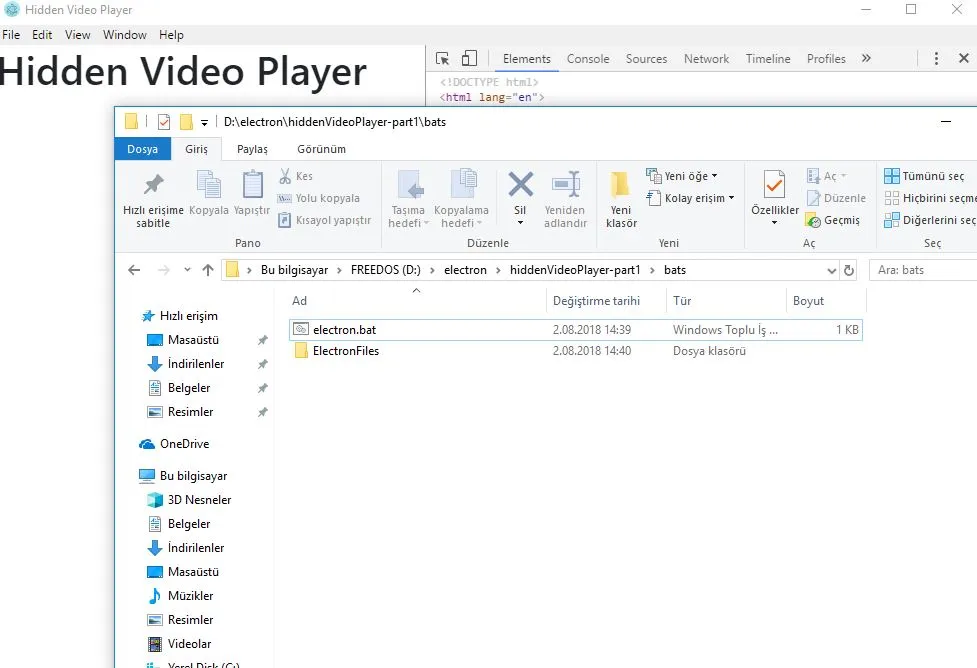977x668 pixels.
Task: Click Düzenle edit button in ribbon
Action: (x=837, y=198)
